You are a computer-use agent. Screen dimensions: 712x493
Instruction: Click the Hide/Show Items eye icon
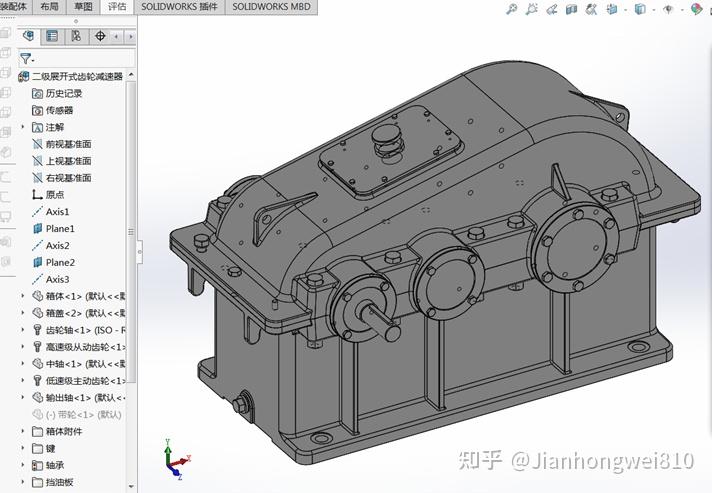point(668,9)
